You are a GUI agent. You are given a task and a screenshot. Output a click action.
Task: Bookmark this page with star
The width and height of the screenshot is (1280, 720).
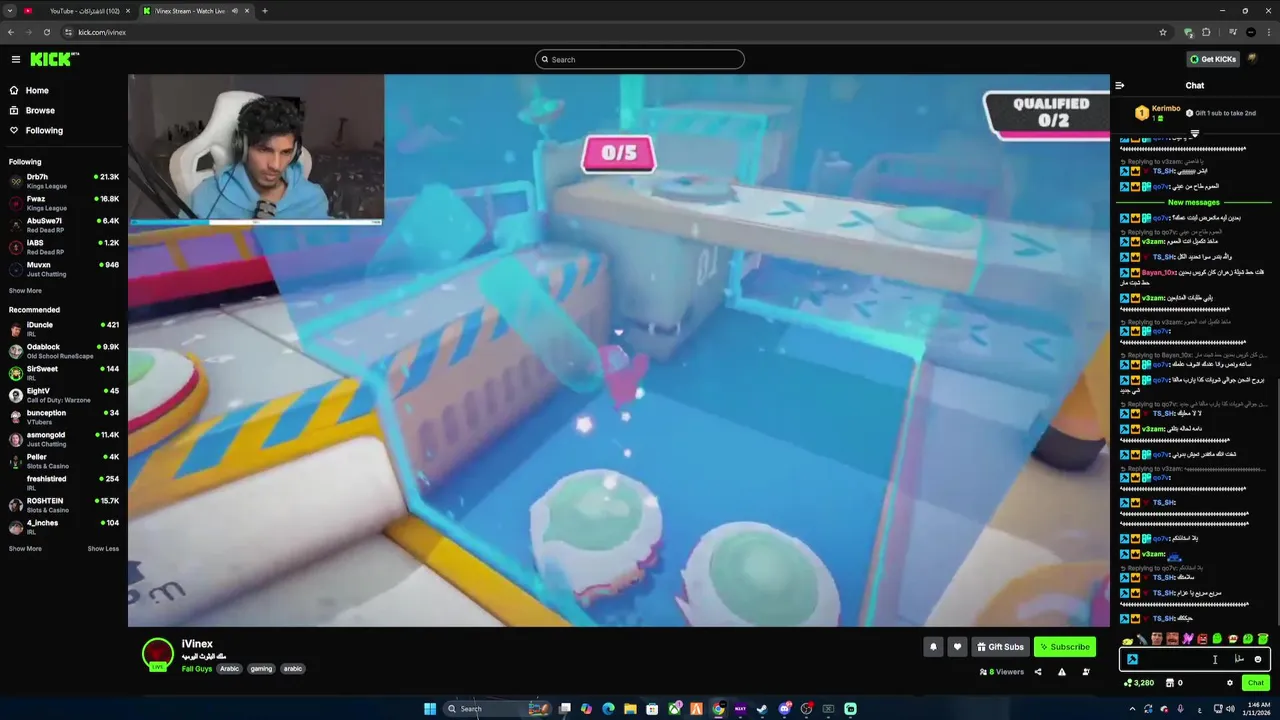click(x=1163, y=32)
